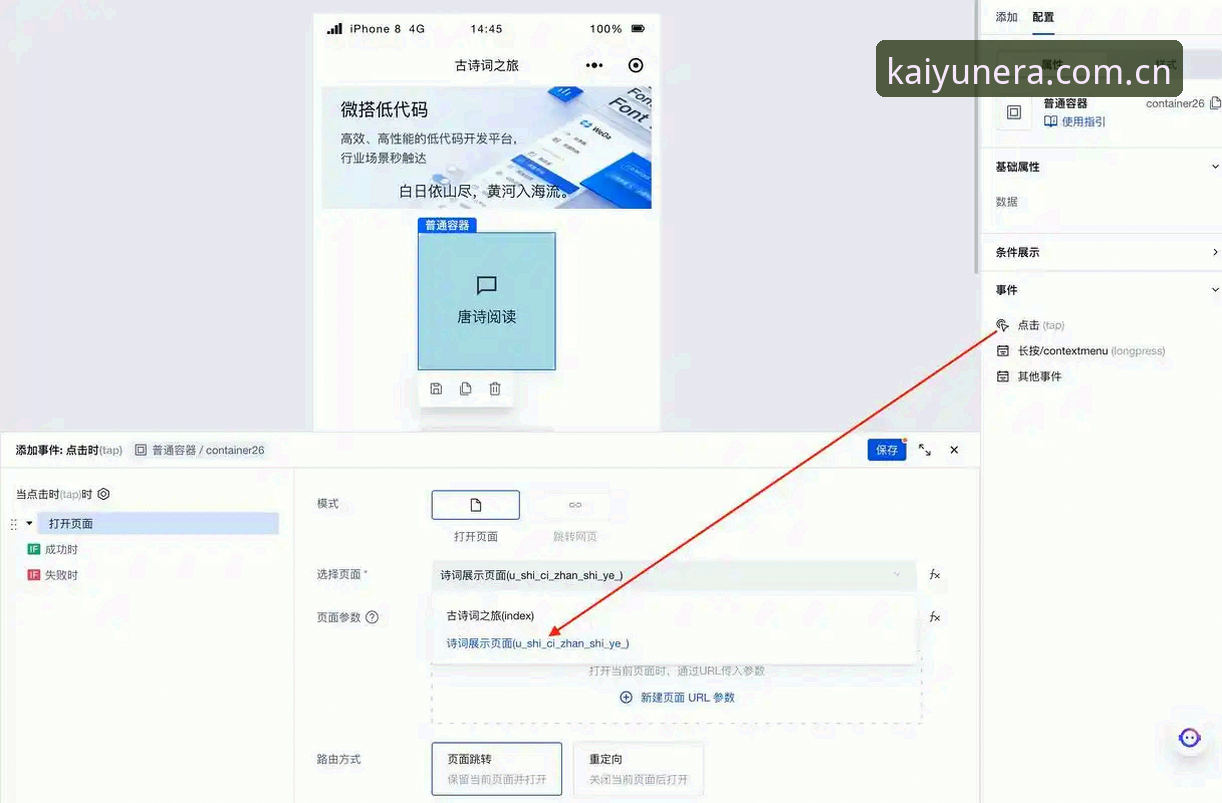
Task: Collapse the 打开页面 tree arrow
Action: (x=29, y=523)
